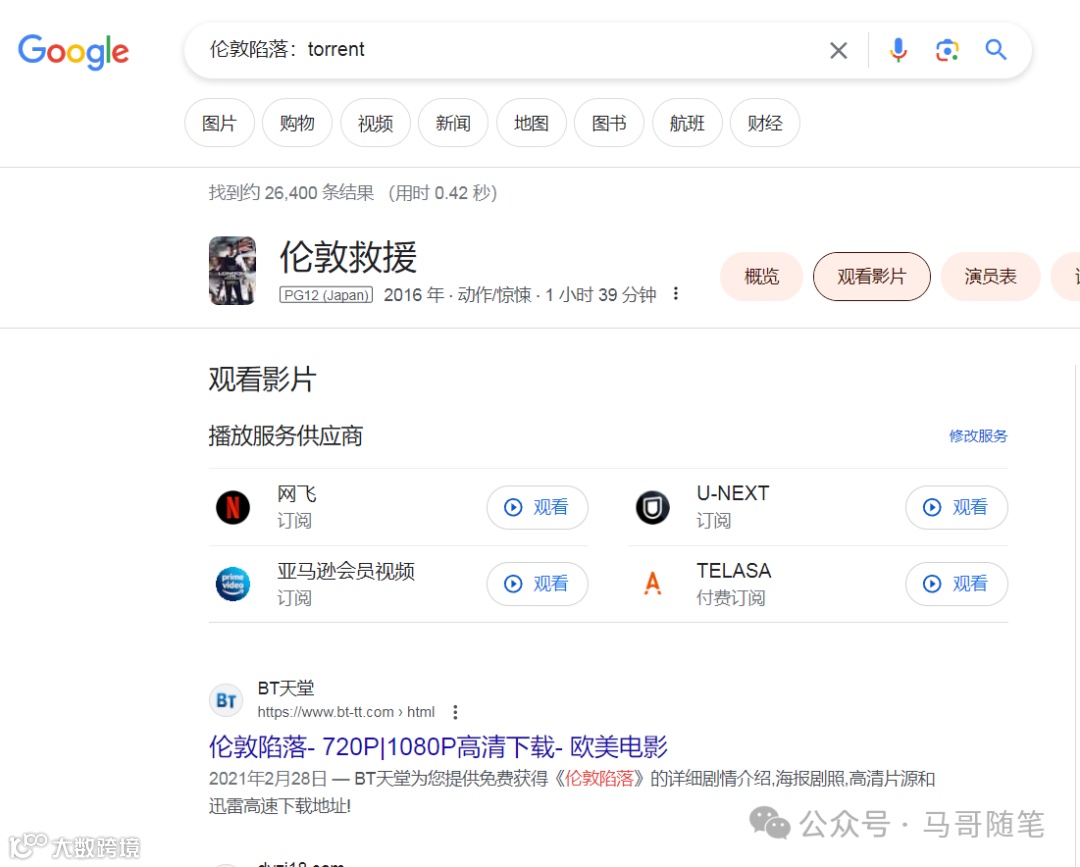Open options menu next to bt-tt.com URL
The width and height of the screenshot is (1080, 867).
tap(455, 712)
